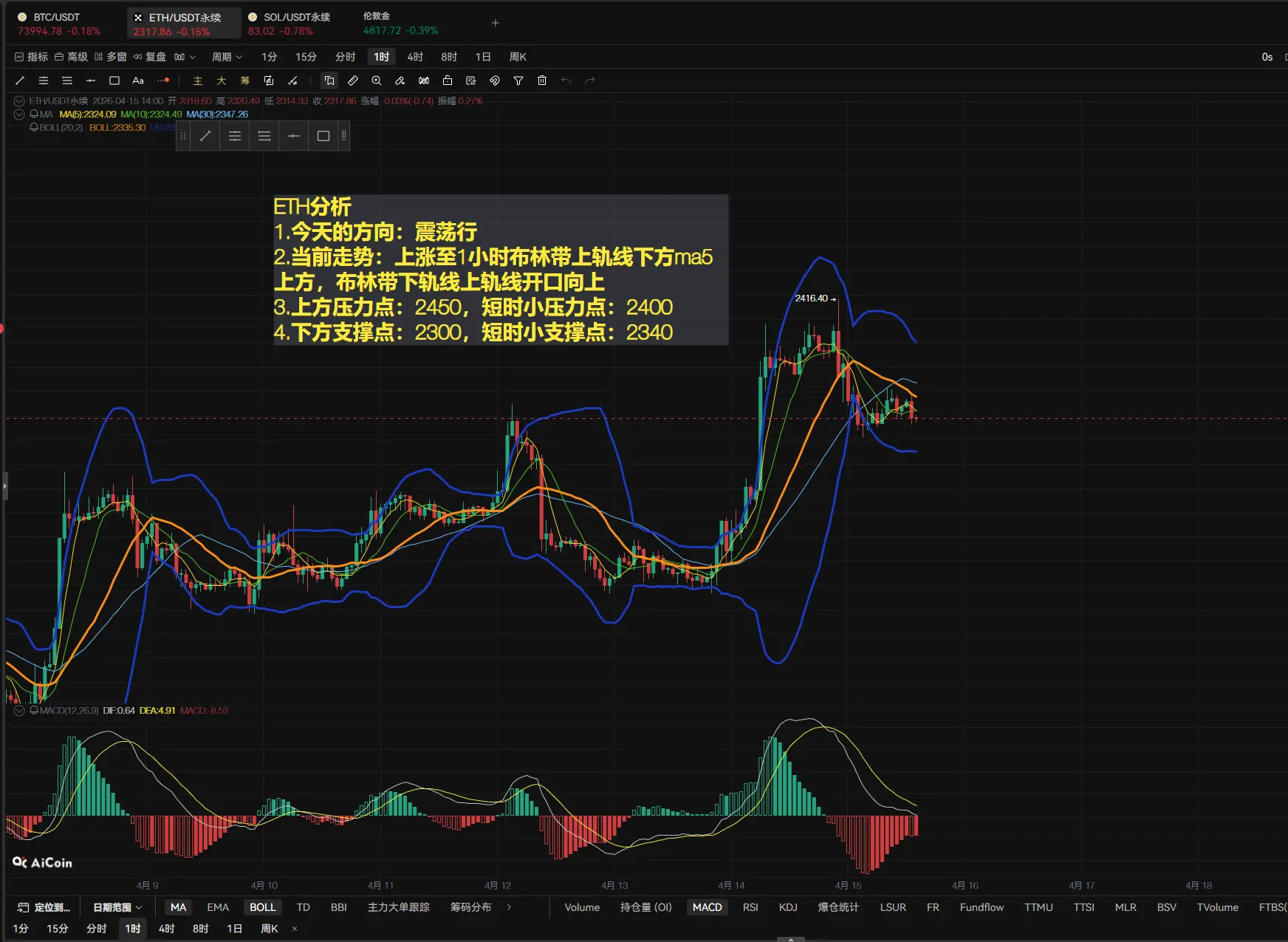Toggle the RSI sub-indicator
Viewport: 1288px width, 942px height.
[750, 907]
